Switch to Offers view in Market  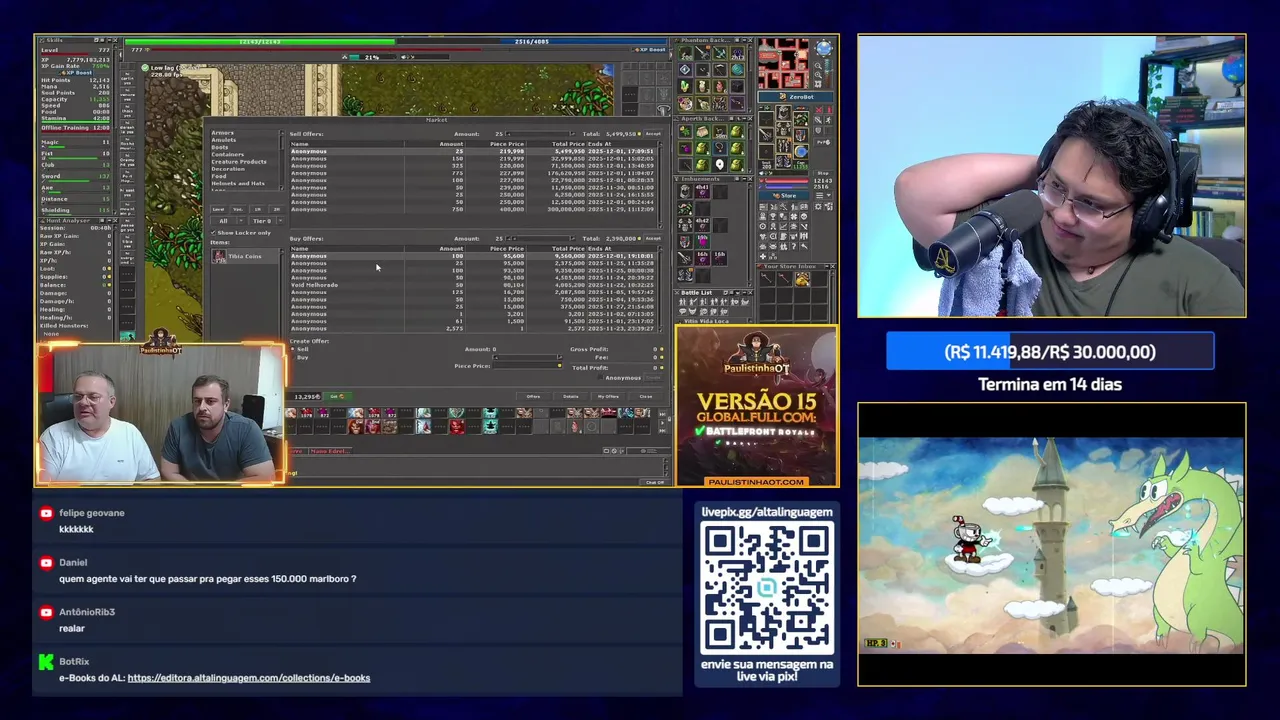pos(533,396)
